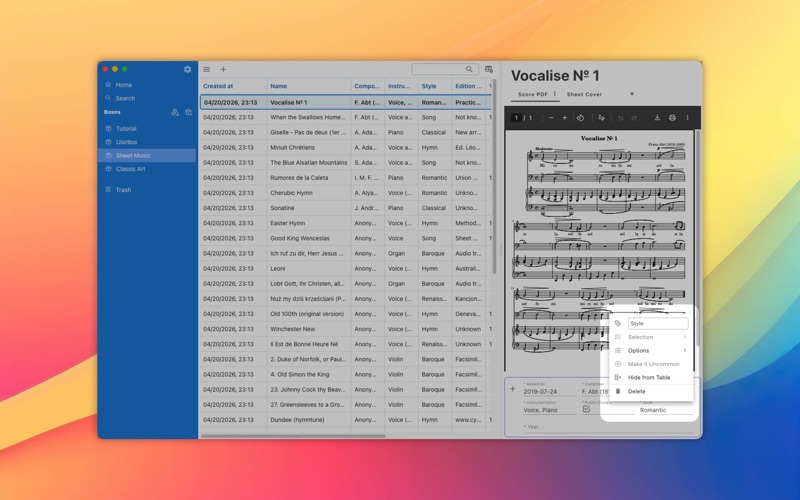Select the row "4. Old Simon the King"
Image resolution: width=800 pixels, height=500 pixels.
tap(345, 374)
